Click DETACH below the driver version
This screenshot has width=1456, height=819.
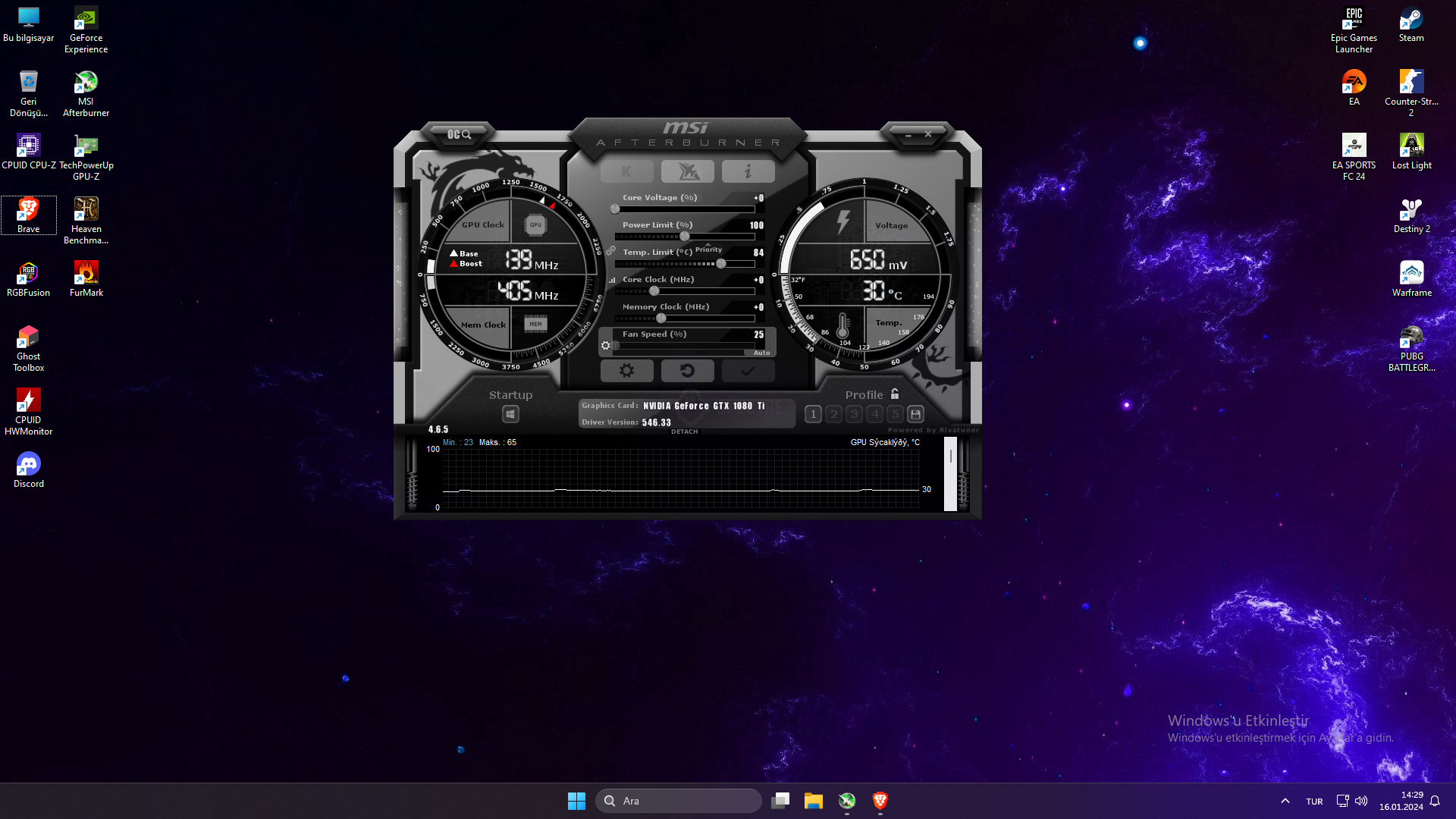[x=684, y=431]
